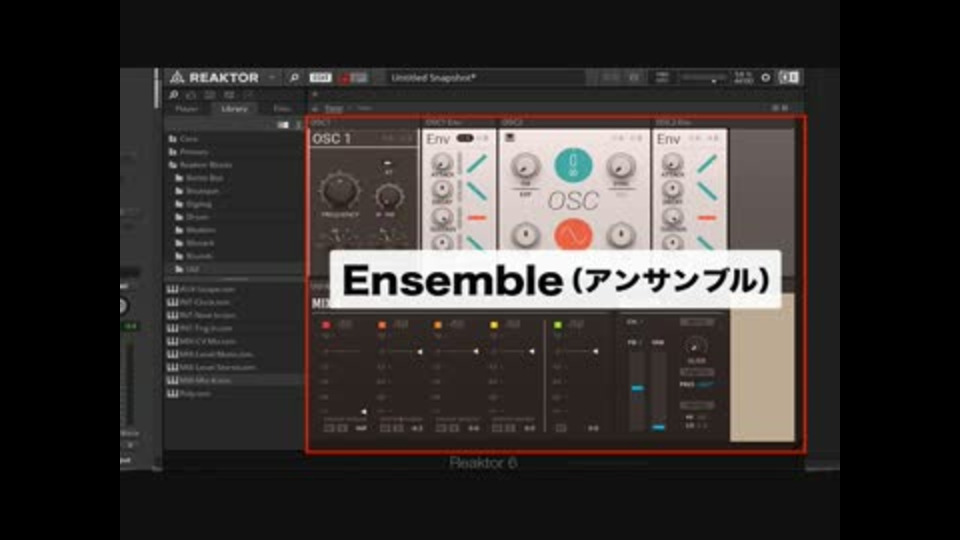The width and height of the screenshot is (960, 540).
Task: Select the highlighted MIX-Mix 4 file row
Action: point(234,381)
